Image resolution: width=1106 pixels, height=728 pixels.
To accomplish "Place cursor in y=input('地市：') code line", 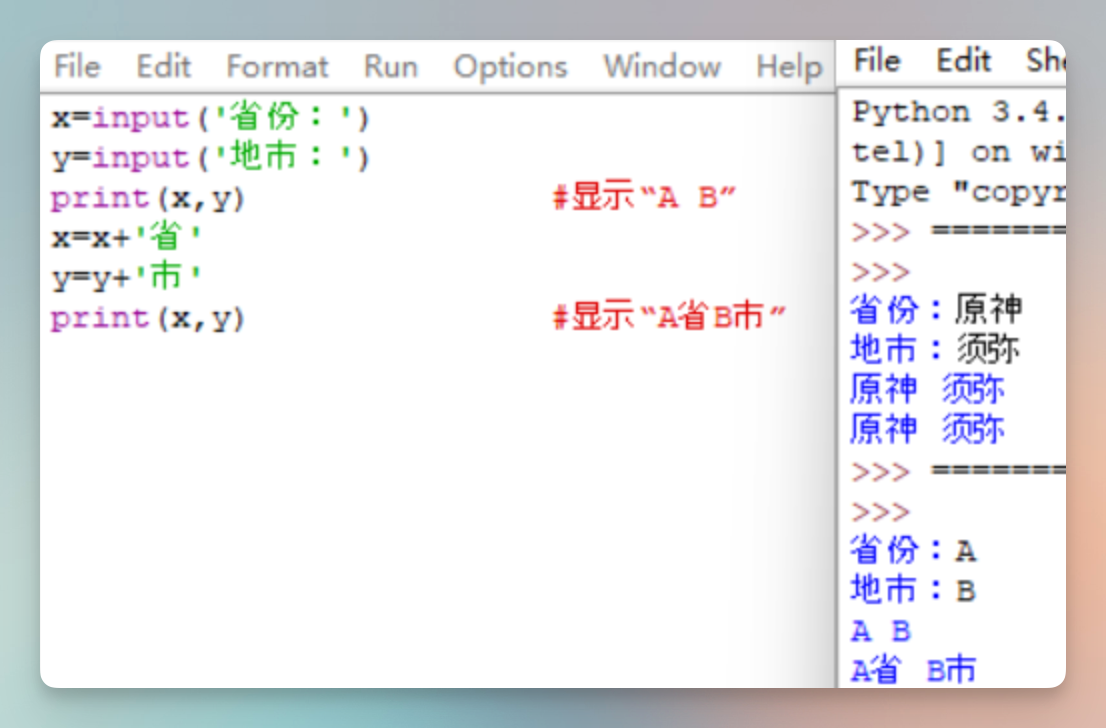I will click(x=211, y=158).
